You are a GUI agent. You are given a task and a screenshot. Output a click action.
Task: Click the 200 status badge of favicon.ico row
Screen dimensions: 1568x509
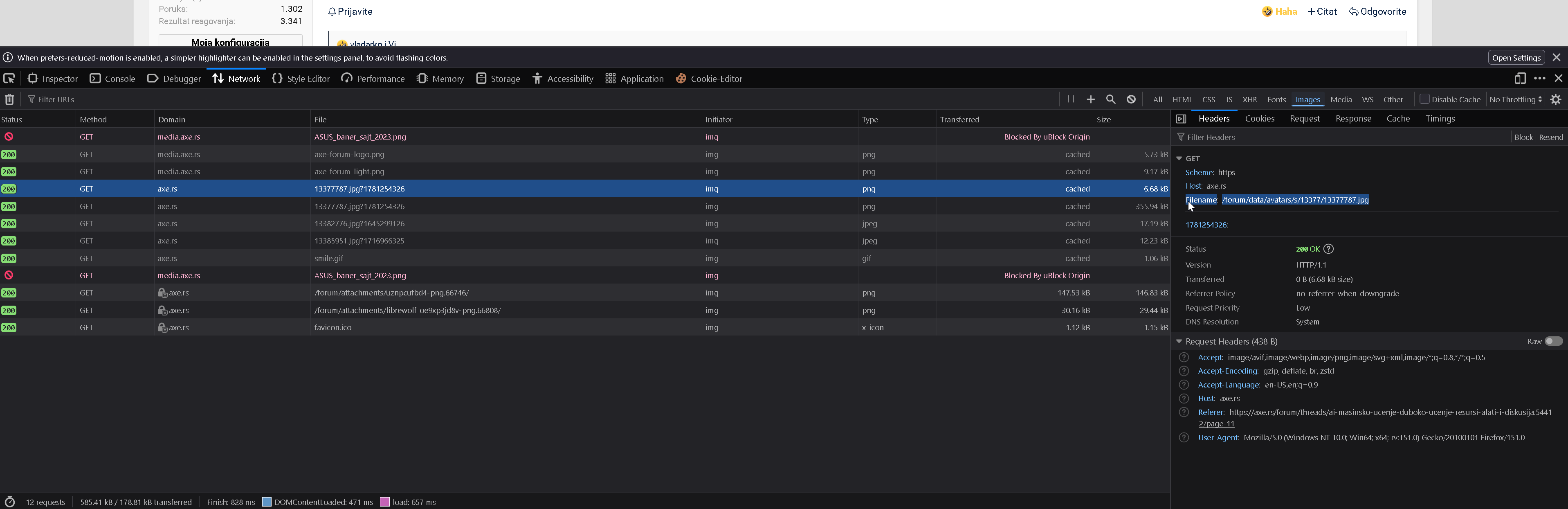point(9,328)
